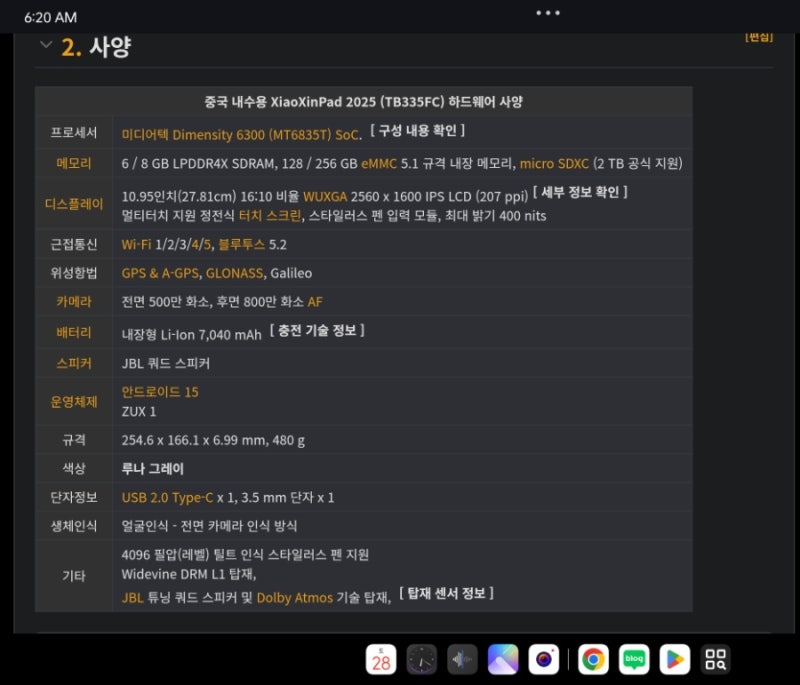The height and width of the screenshot is (685, 800).
Task: Select the '프로세서' row label
Action: (74, 133)
